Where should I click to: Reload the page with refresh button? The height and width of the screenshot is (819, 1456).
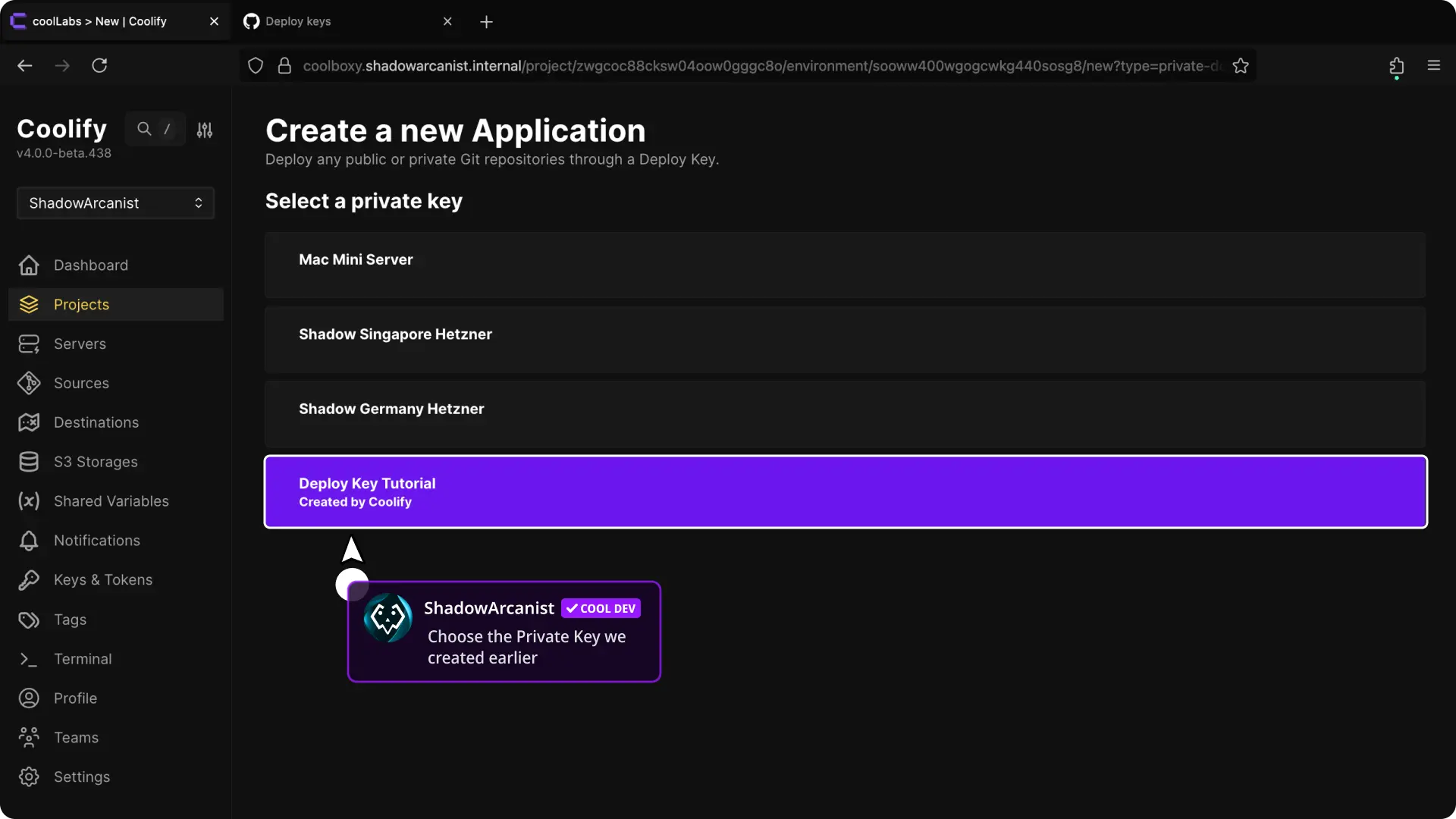pos(99,66)
